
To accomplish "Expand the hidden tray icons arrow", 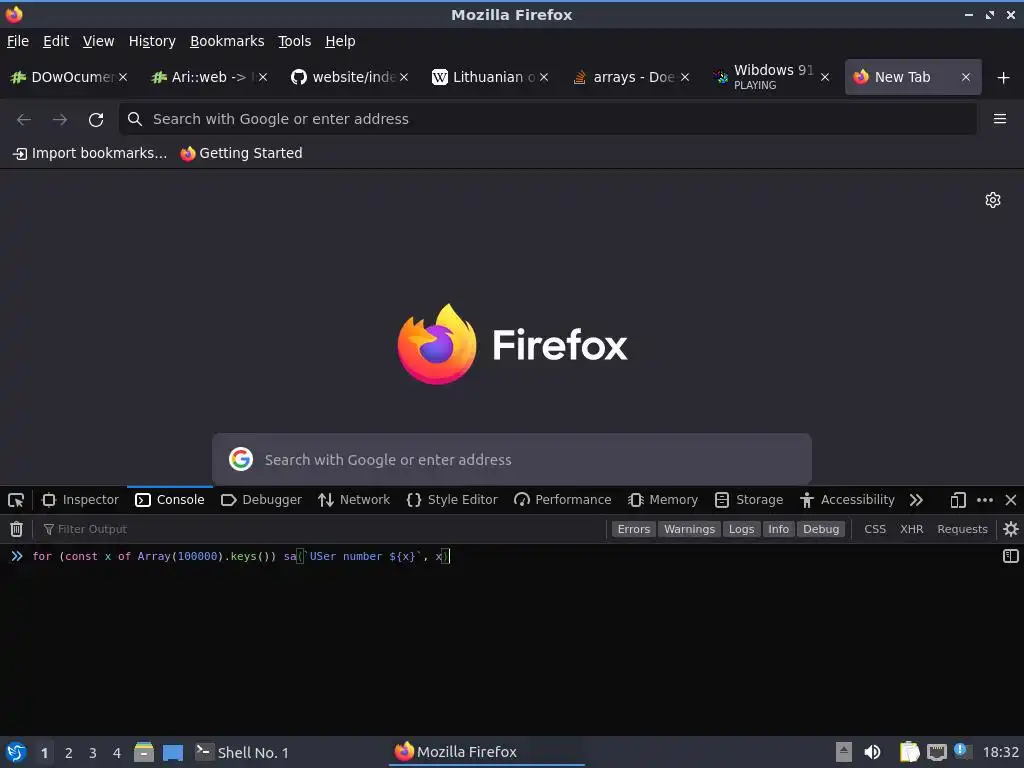I will (x=844, y=752).
